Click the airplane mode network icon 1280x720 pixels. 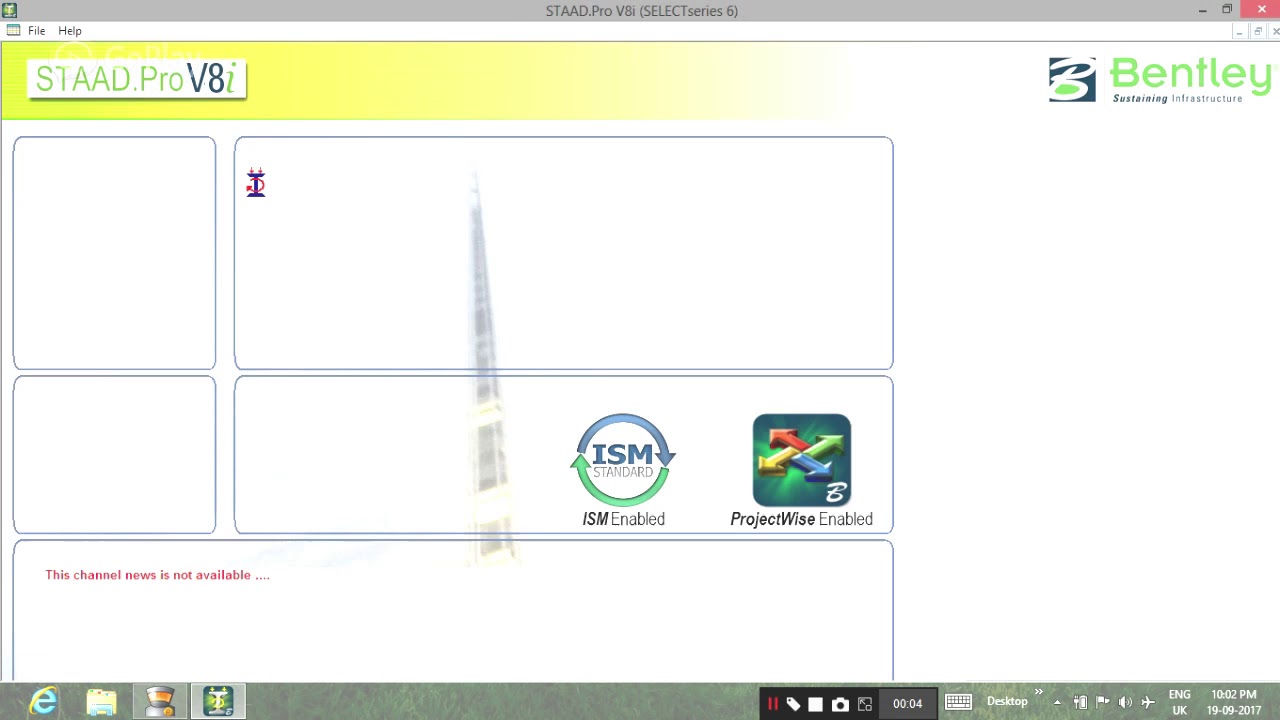click(x=1148, y=702)
